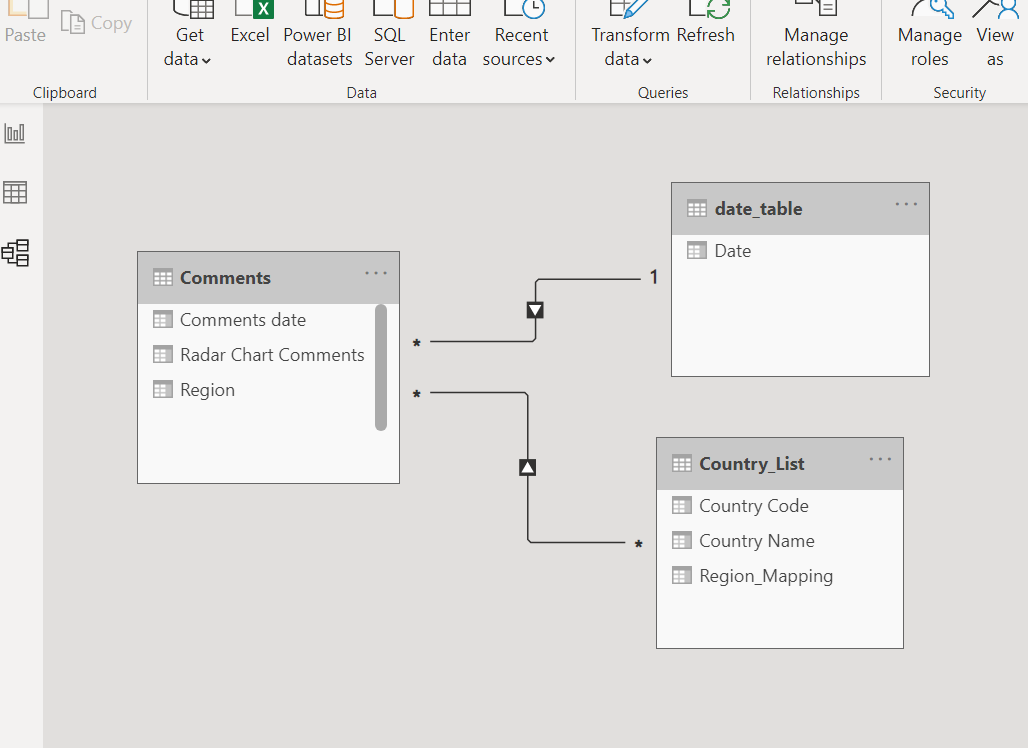Select the Radar Chart Comments field
This screenshot has height=748, width=1028.
(258, 355)
